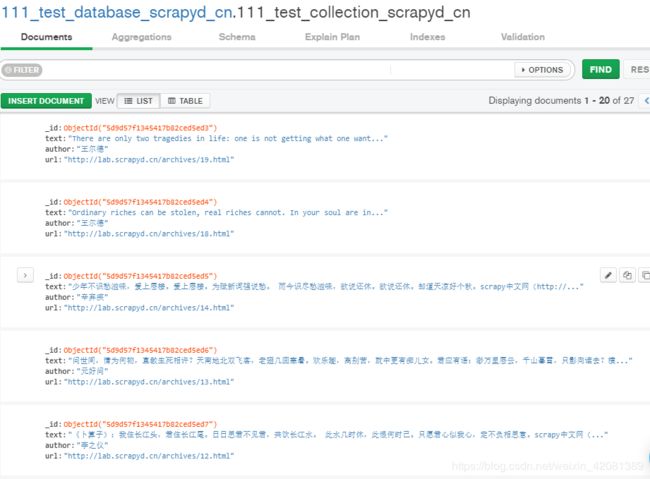This screenshot has width=650, height=479.
Task: Click ObjectId ending in ed4
Action: [x=140, y=202]
